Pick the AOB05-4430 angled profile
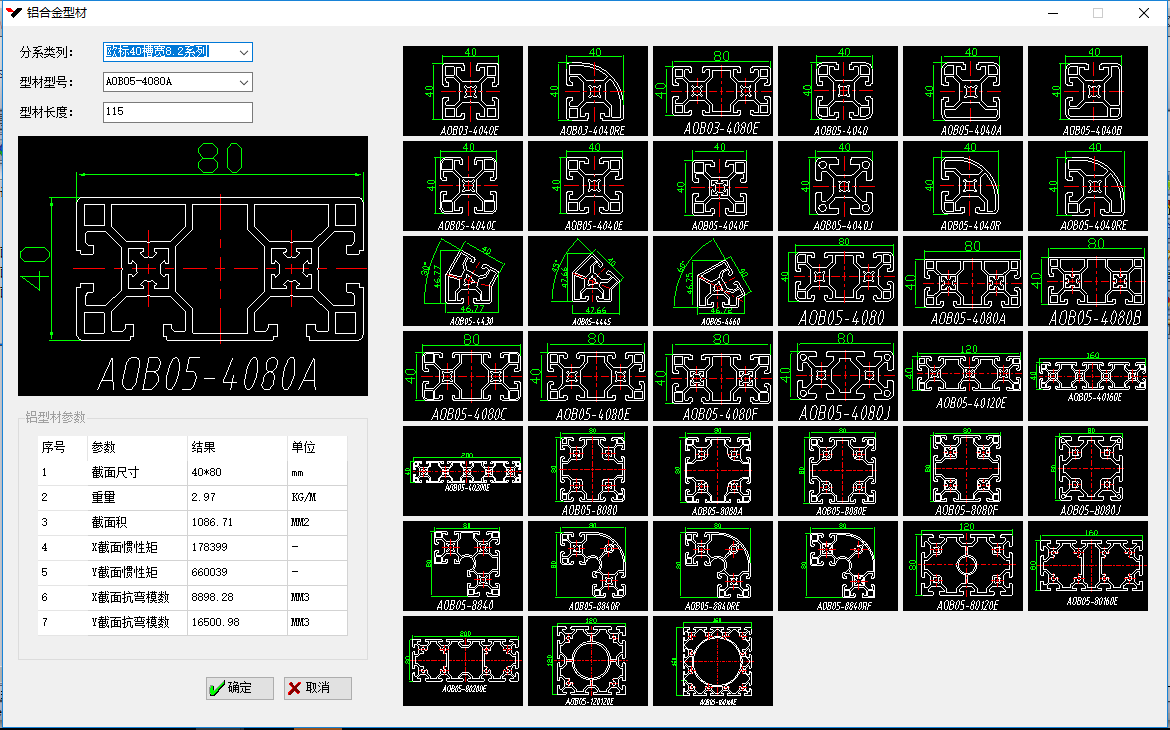This screenshot has height=730, width=1170. (463, 281)
